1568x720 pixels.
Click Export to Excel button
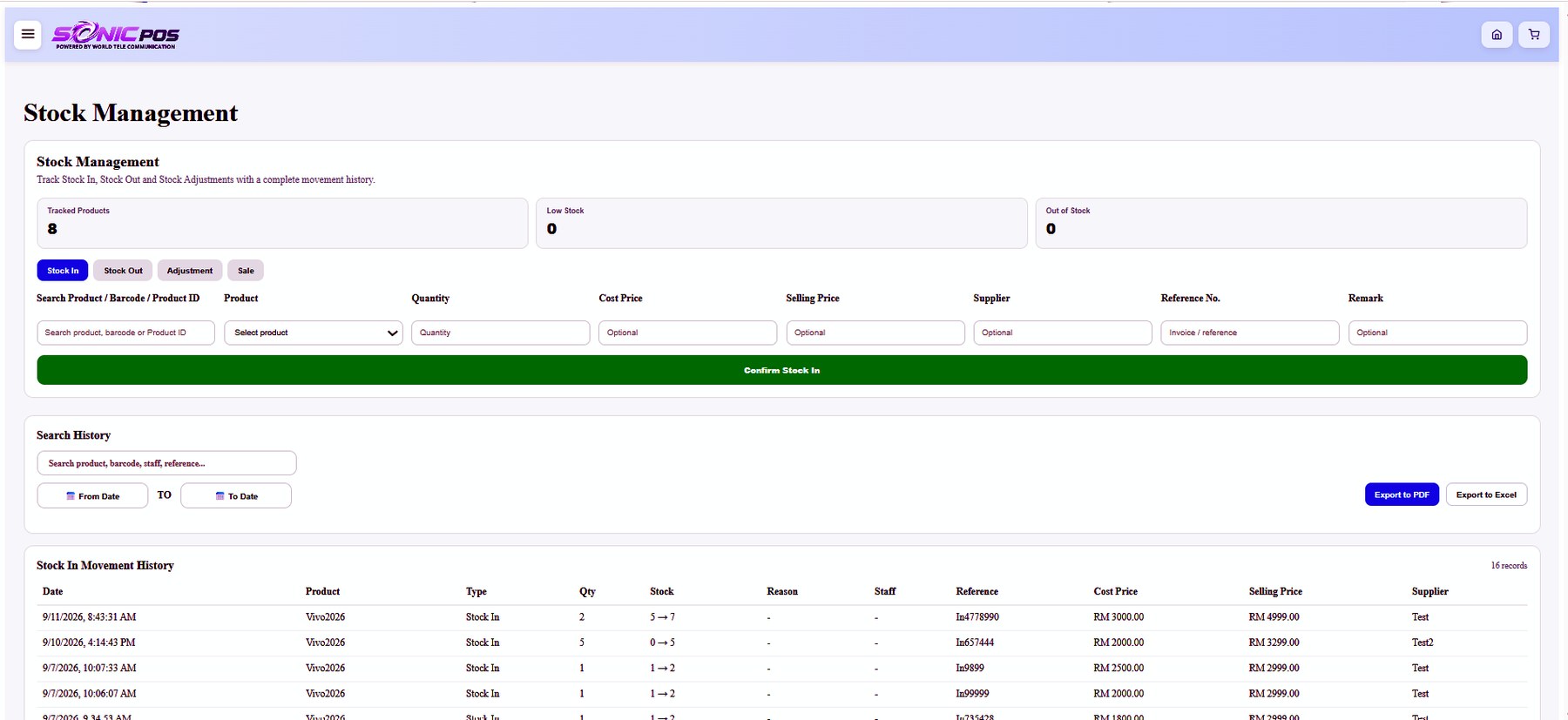[x=1486, y=495]
